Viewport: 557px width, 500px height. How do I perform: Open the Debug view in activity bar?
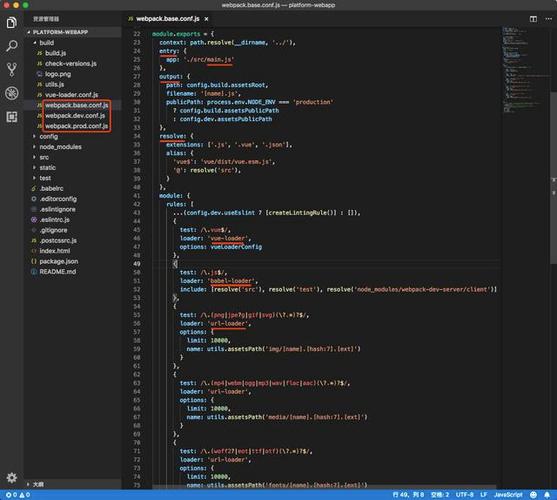coord(11,93)
